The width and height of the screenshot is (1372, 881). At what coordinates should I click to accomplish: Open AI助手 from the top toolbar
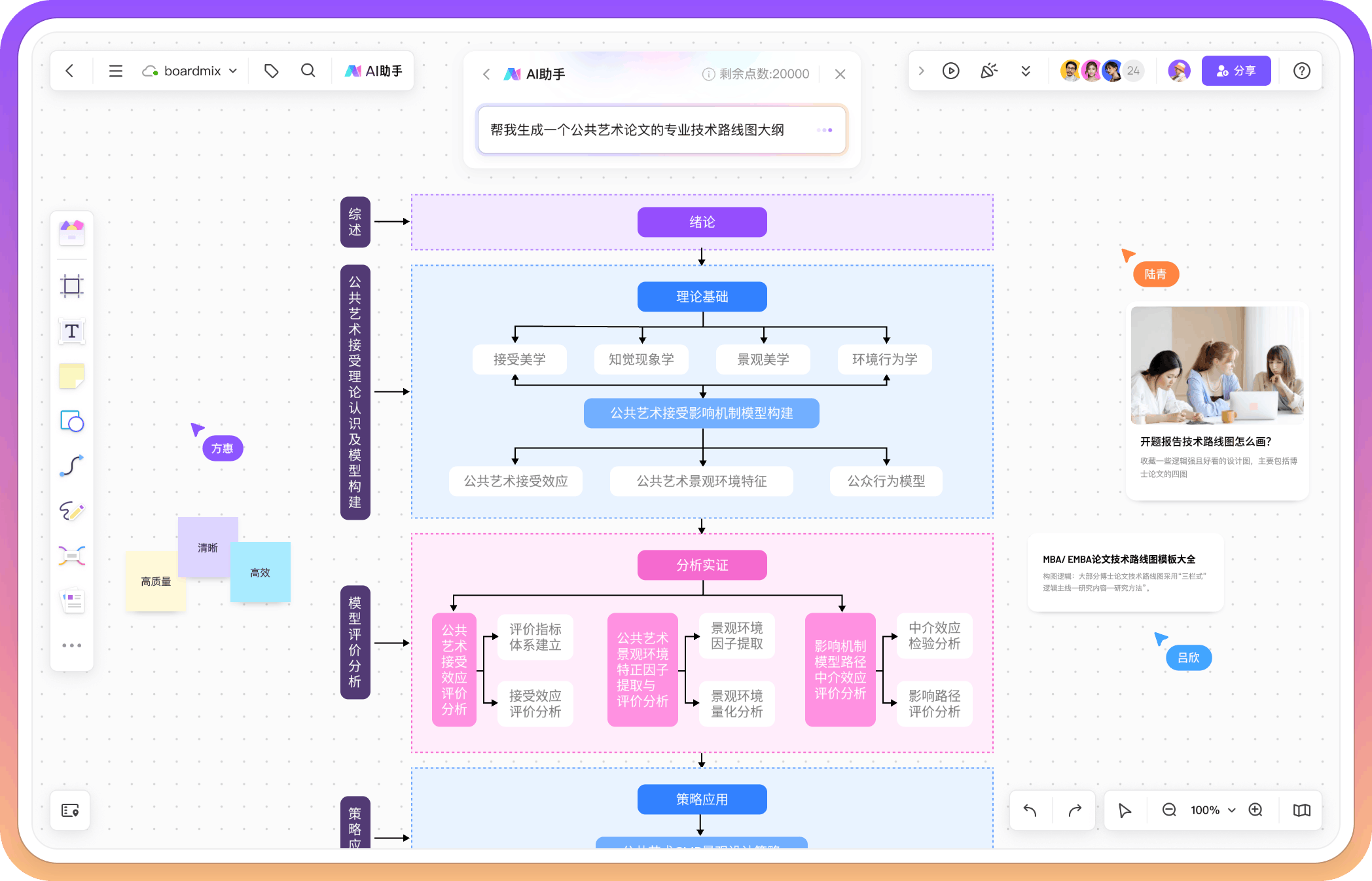pyautogui.click(x=374, y=71)
